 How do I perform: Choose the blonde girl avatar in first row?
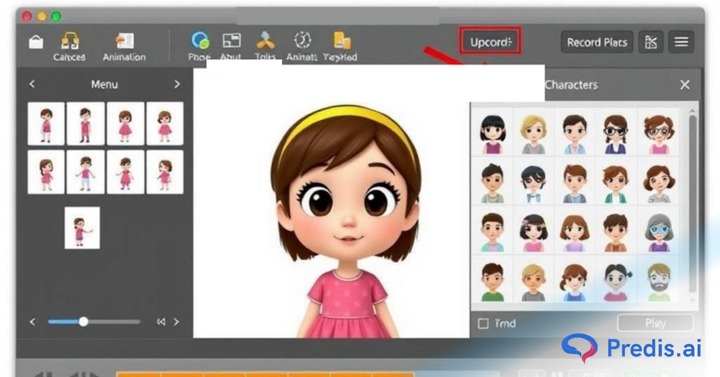coord(533,134)
